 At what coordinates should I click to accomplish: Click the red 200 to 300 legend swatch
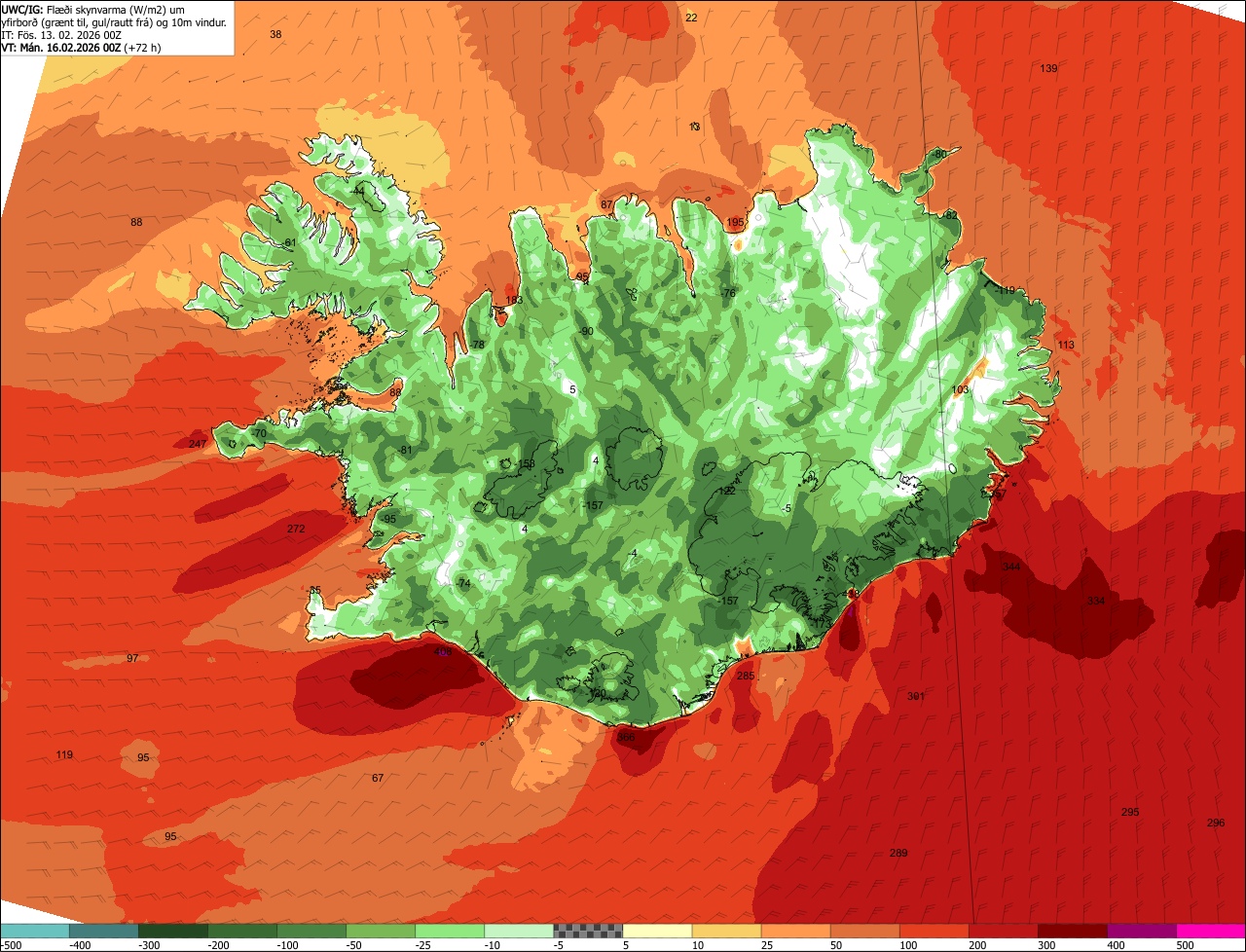(1003, 930)
